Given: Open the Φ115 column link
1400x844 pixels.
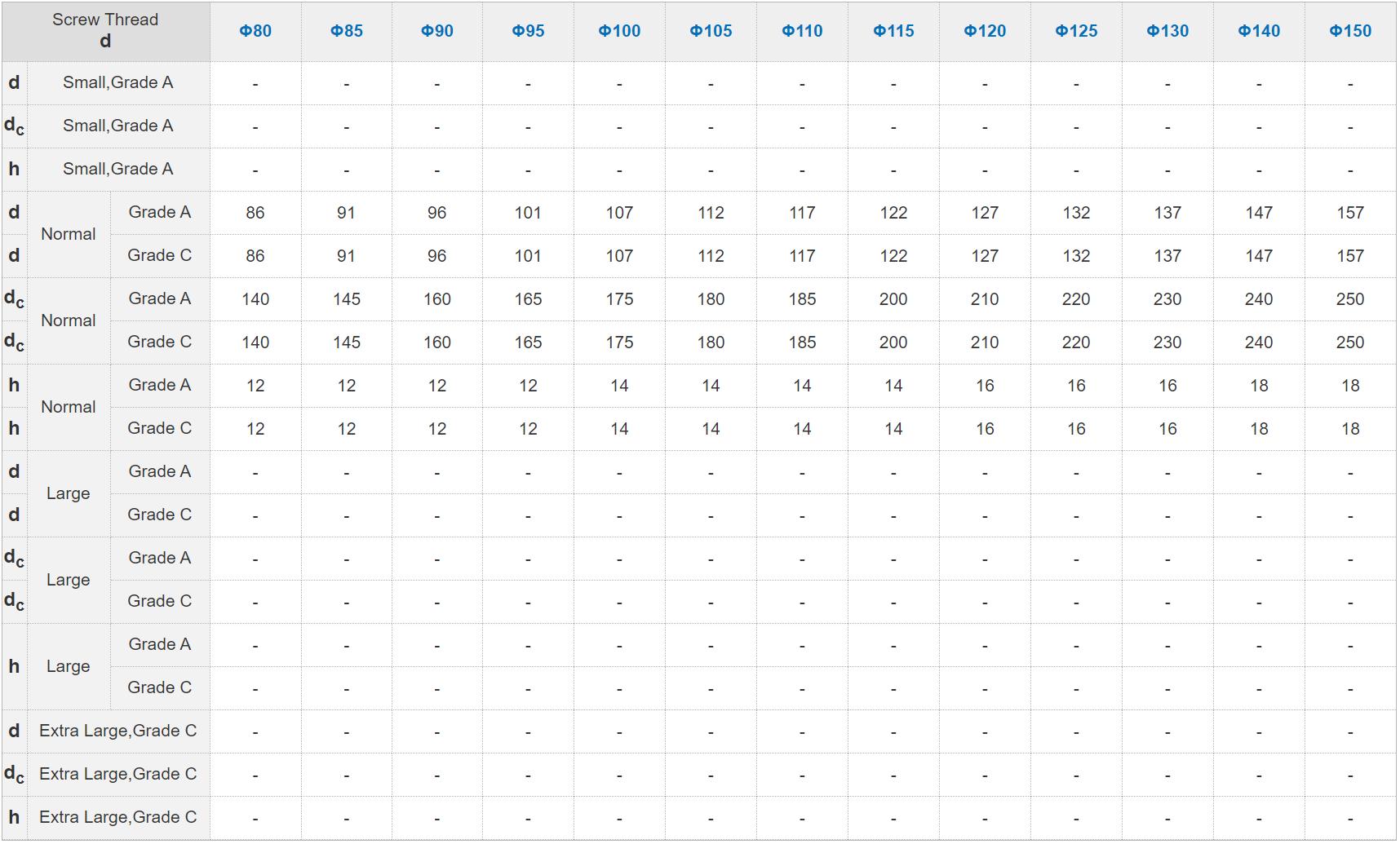Looking at the screenshot, I should click(893, 31).
